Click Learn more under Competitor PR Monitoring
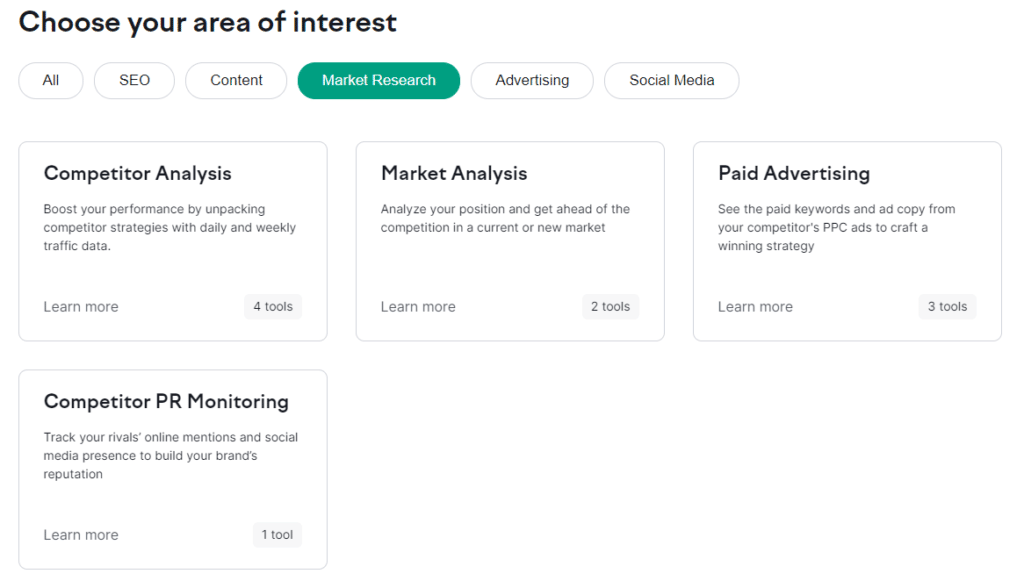The width and height of the screenshot is (1024, 581). coord(81,535)
